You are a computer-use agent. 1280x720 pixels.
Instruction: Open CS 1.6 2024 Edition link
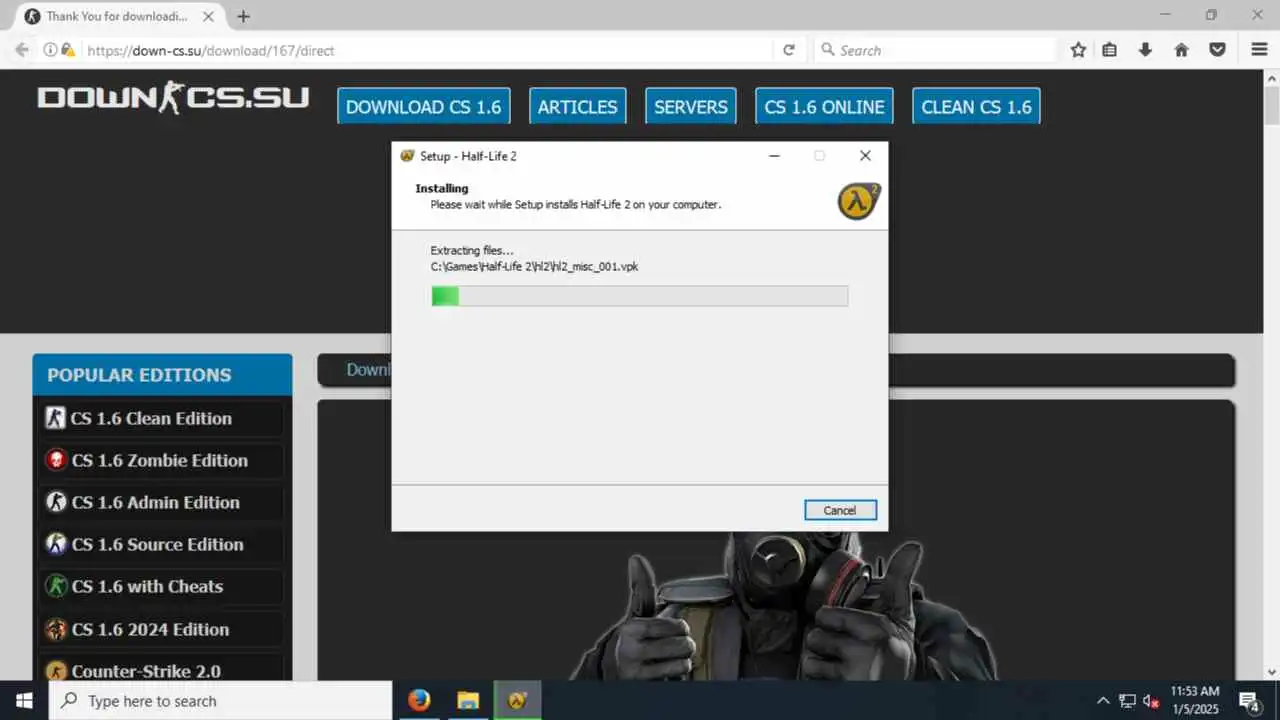151,629
